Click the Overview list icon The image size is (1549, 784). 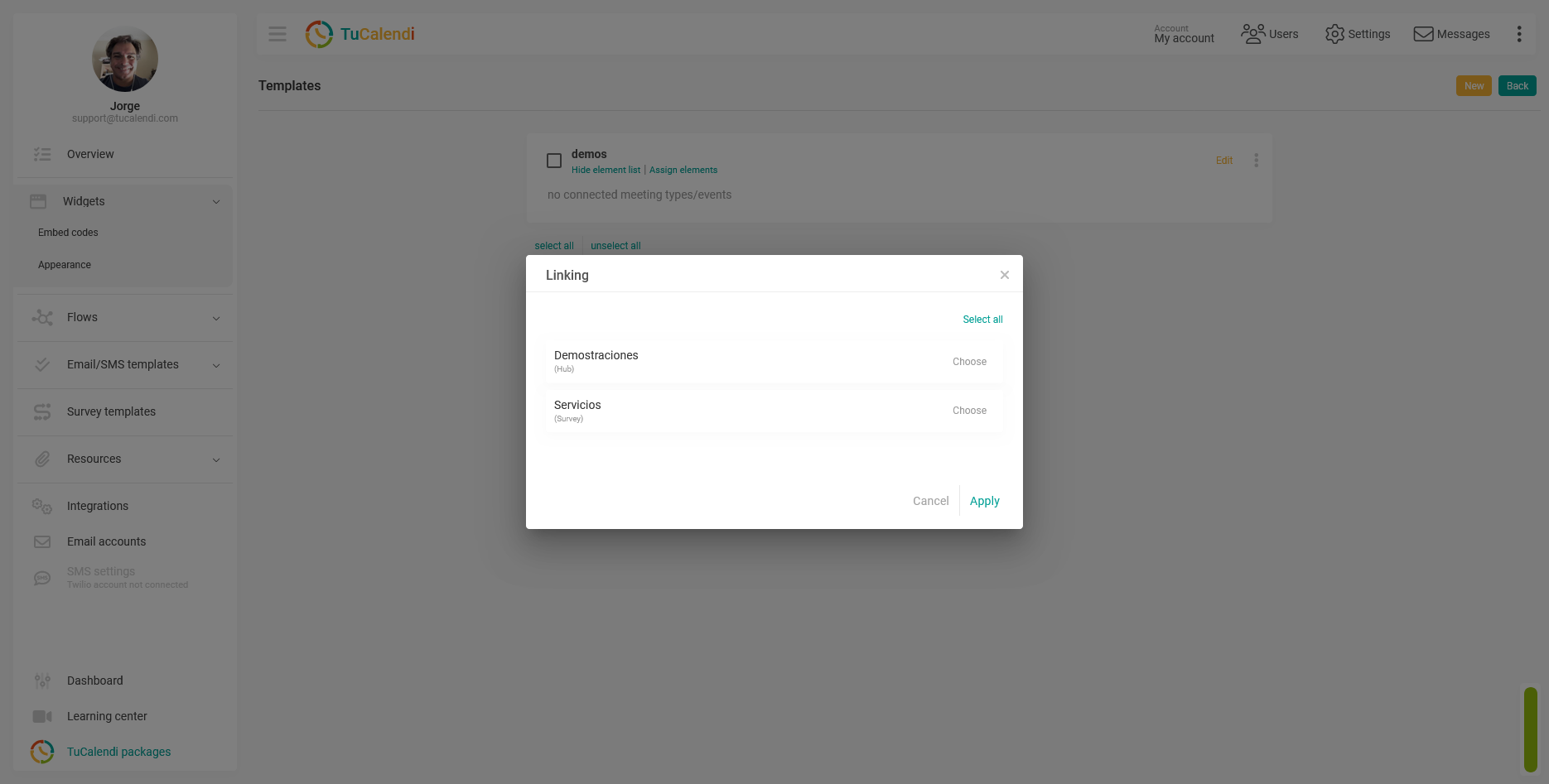click(x=42, y=154)
